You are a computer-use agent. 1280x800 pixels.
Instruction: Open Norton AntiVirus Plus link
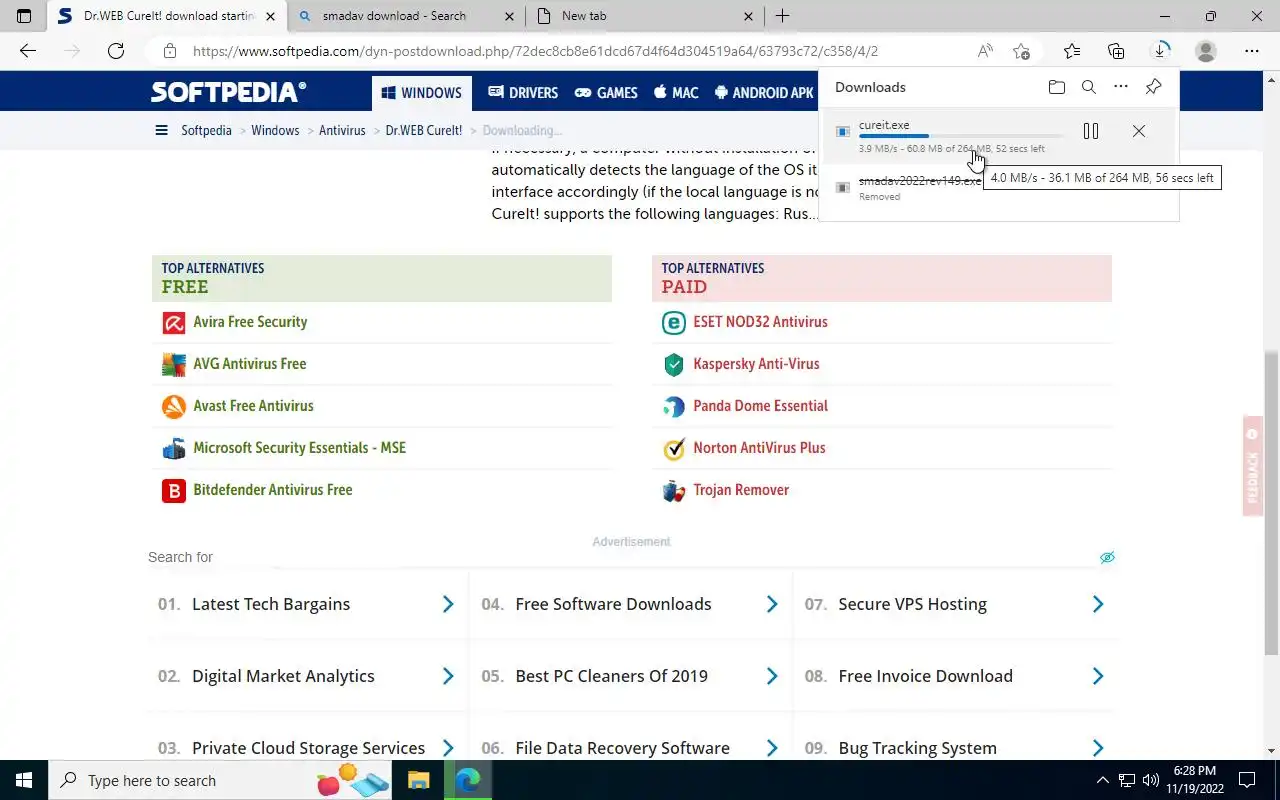click(x=759, y=448)
